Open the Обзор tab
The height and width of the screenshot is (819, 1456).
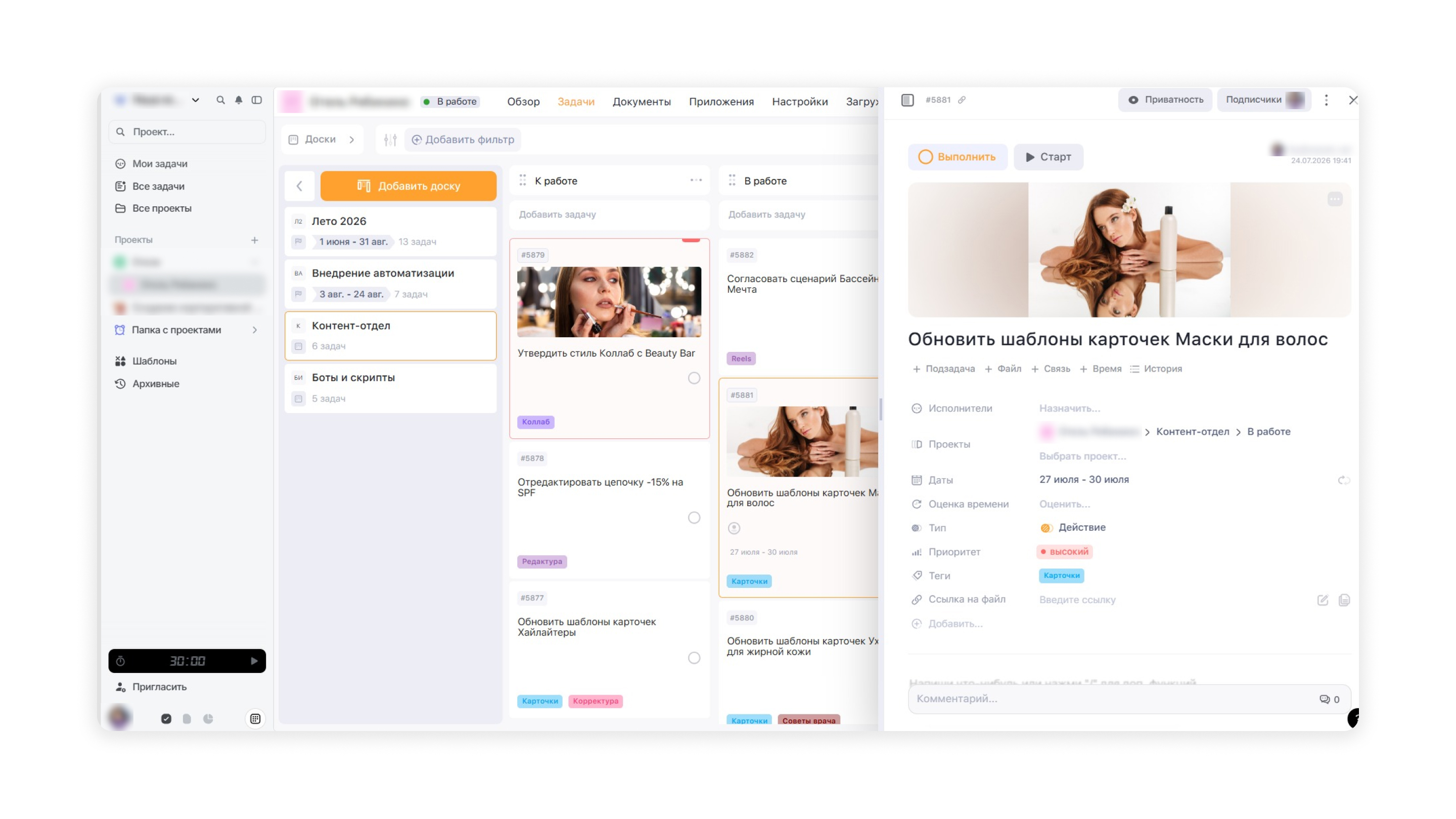tap(523, 102)
